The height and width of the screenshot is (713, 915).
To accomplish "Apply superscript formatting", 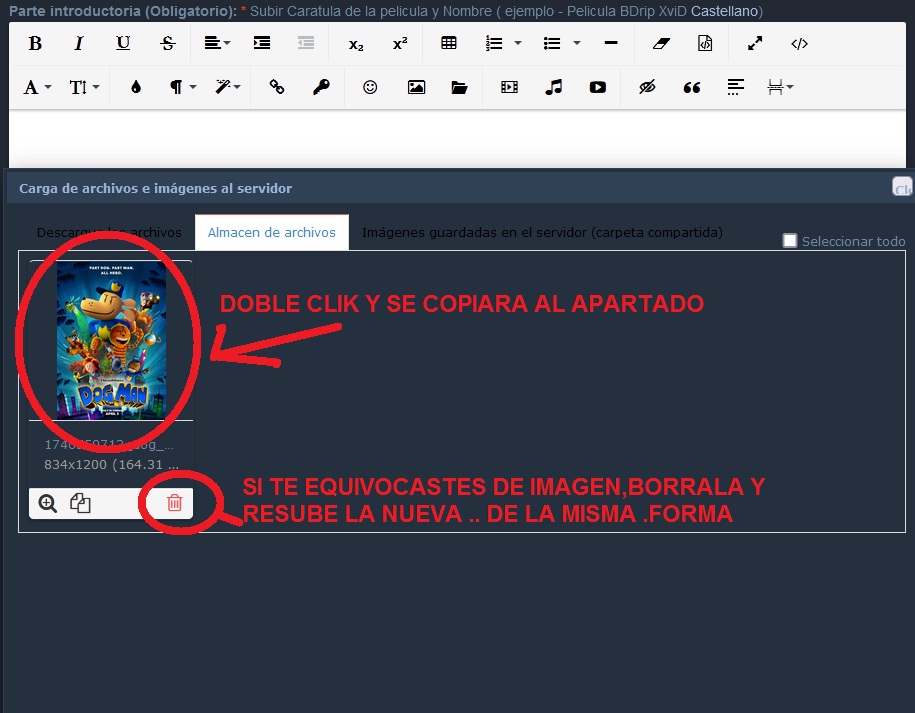I will click(400, 43).
